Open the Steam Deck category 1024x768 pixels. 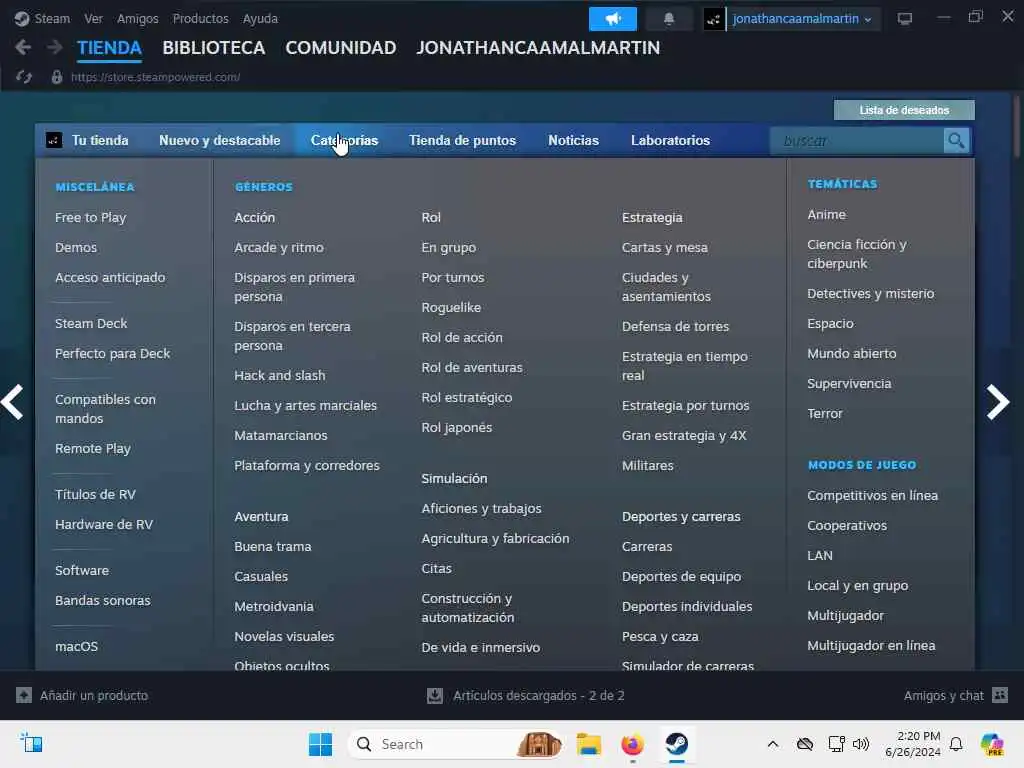(91, 323)
